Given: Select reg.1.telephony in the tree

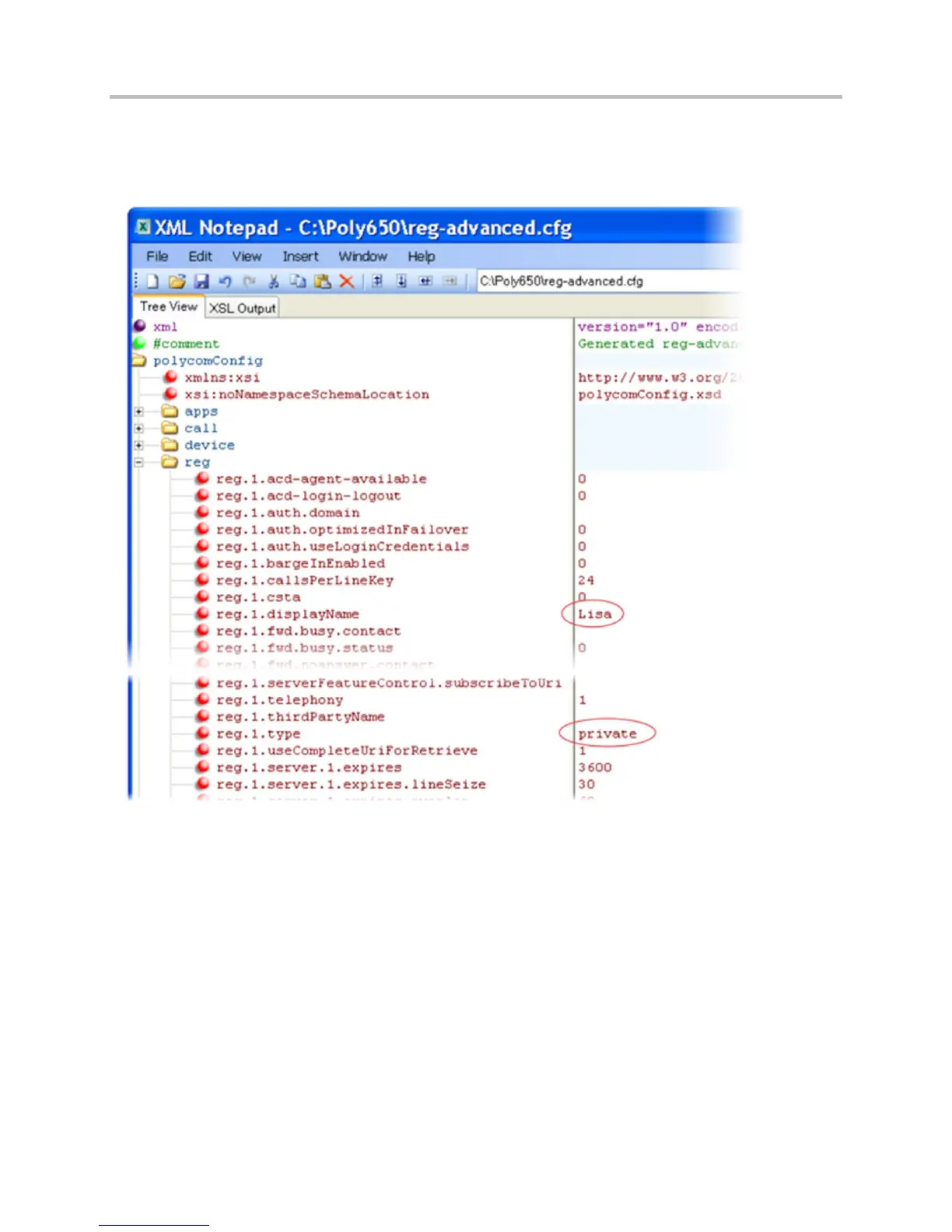Looking at the screenshot, I should (x=279, y=700).
